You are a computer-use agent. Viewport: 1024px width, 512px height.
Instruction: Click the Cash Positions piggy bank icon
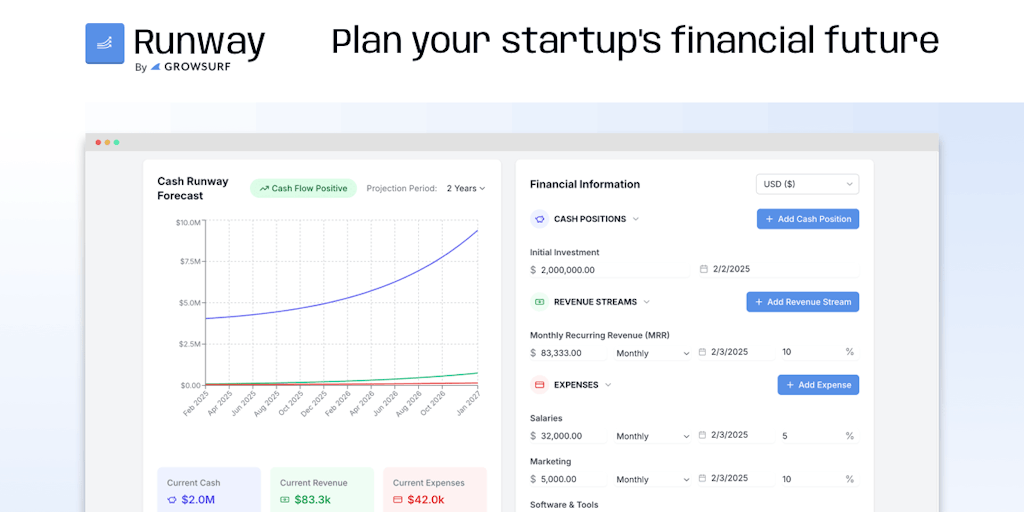tap(539, 219)
